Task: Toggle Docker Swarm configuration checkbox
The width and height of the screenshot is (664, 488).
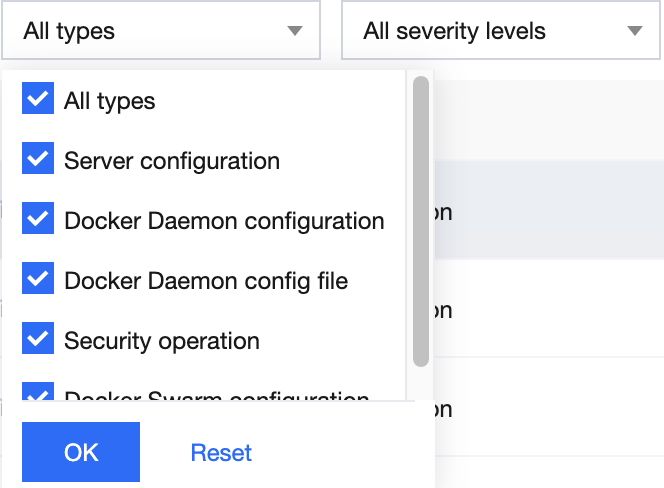Action: [x=38, y=394]
